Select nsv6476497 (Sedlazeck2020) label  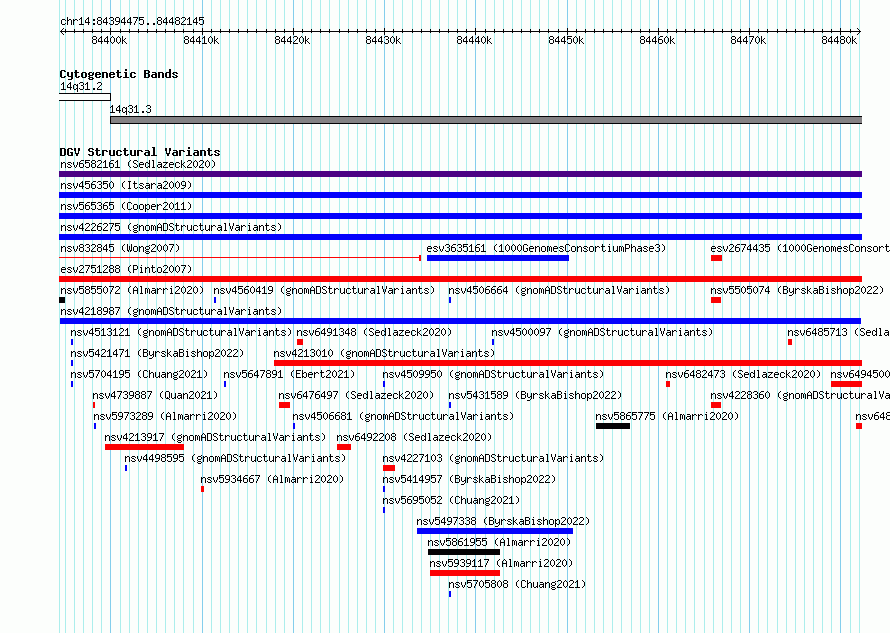tap(356, 395)
